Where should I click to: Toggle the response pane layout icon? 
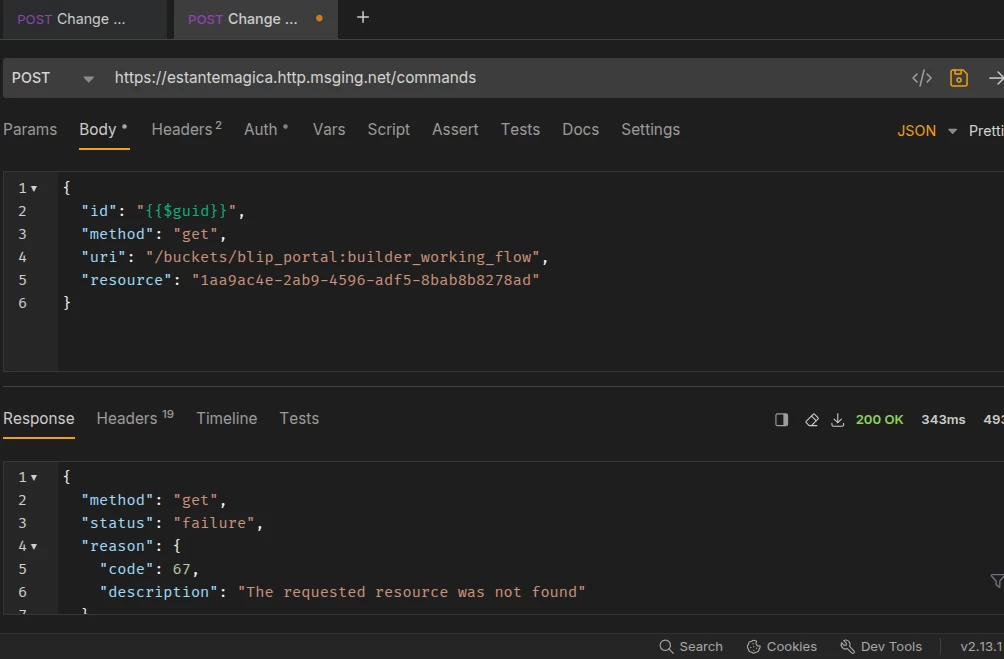782,420
